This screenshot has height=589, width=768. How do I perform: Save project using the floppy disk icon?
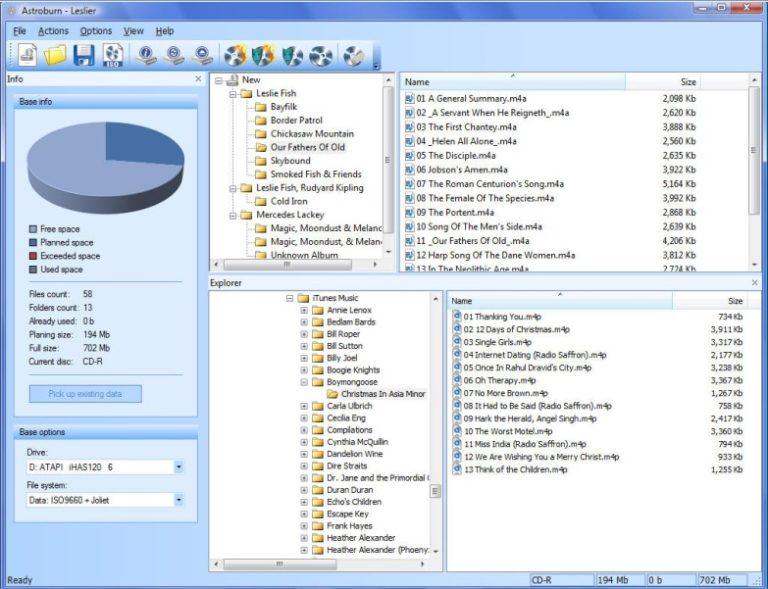pyautogui.click(x=84, y=56)
